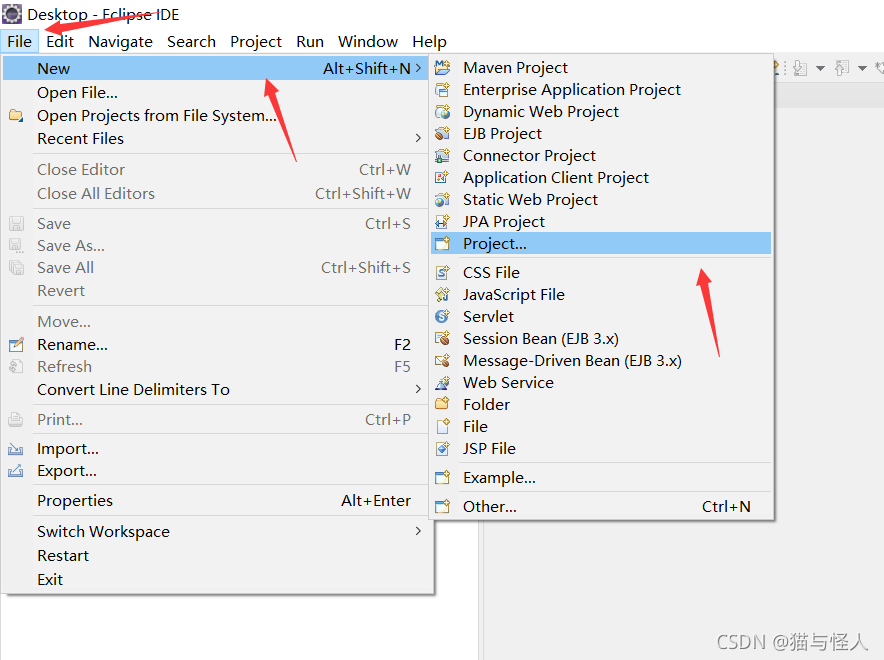
Task: Select Static Web Project entry
Action: (x=601, y=200)
